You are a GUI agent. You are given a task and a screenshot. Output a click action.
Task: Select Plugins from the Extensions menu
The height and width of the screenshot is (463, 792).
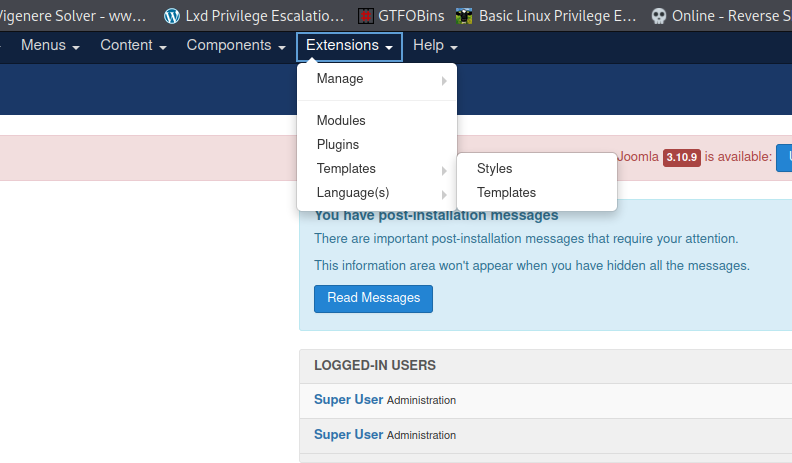338,145
